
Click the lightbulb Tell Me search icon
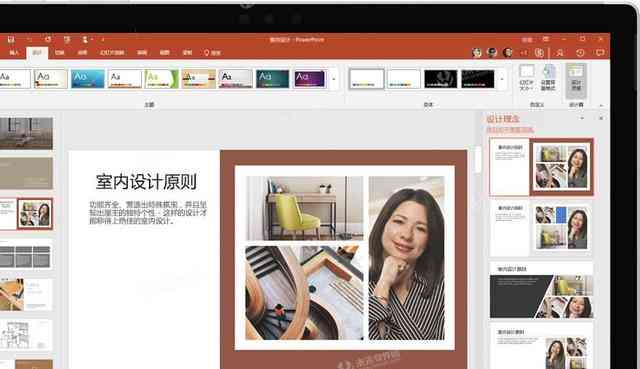tap(207, 53)
